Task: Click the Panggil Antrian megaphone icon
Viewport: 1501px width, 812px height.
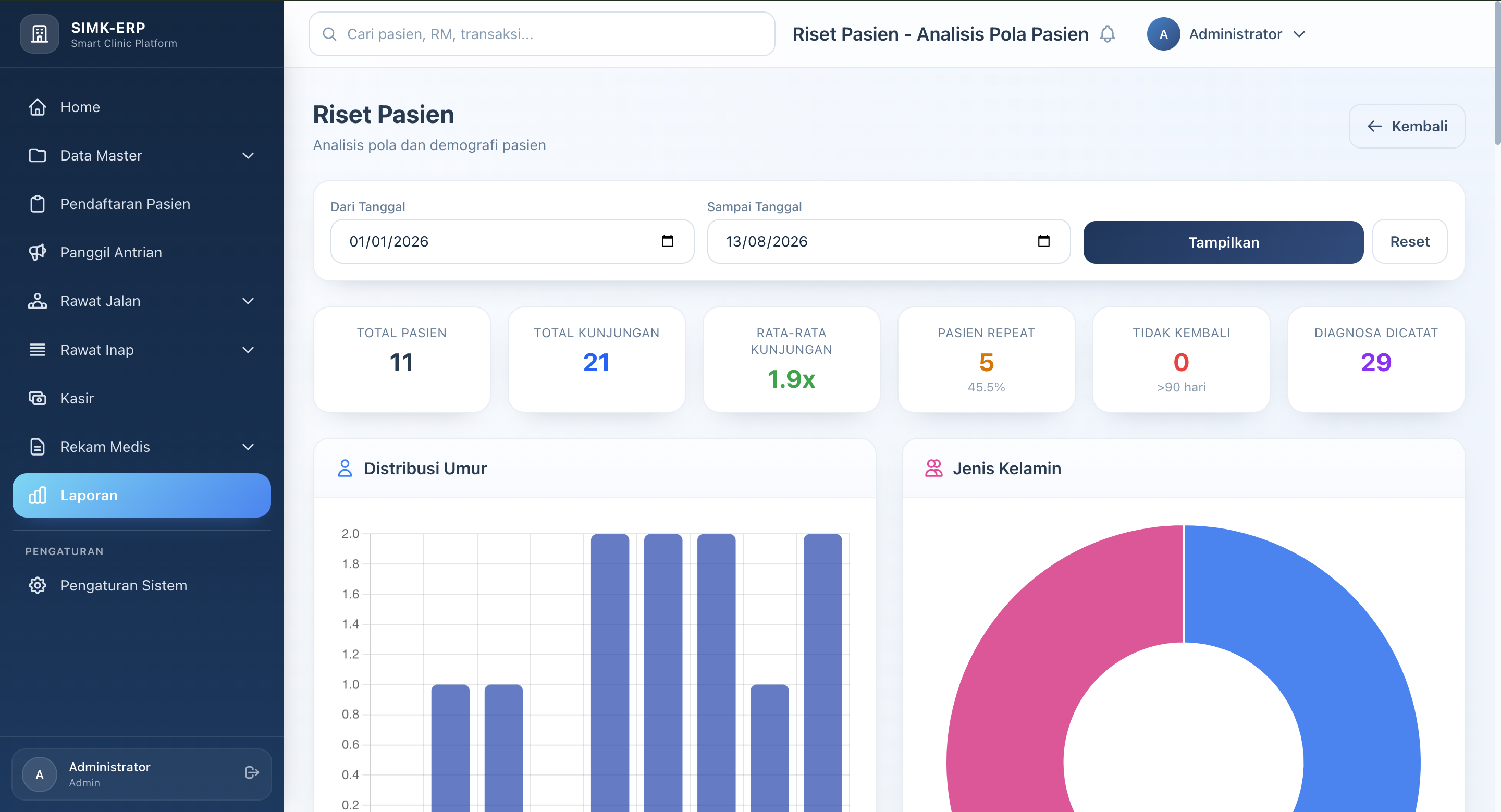Action: 38,252
